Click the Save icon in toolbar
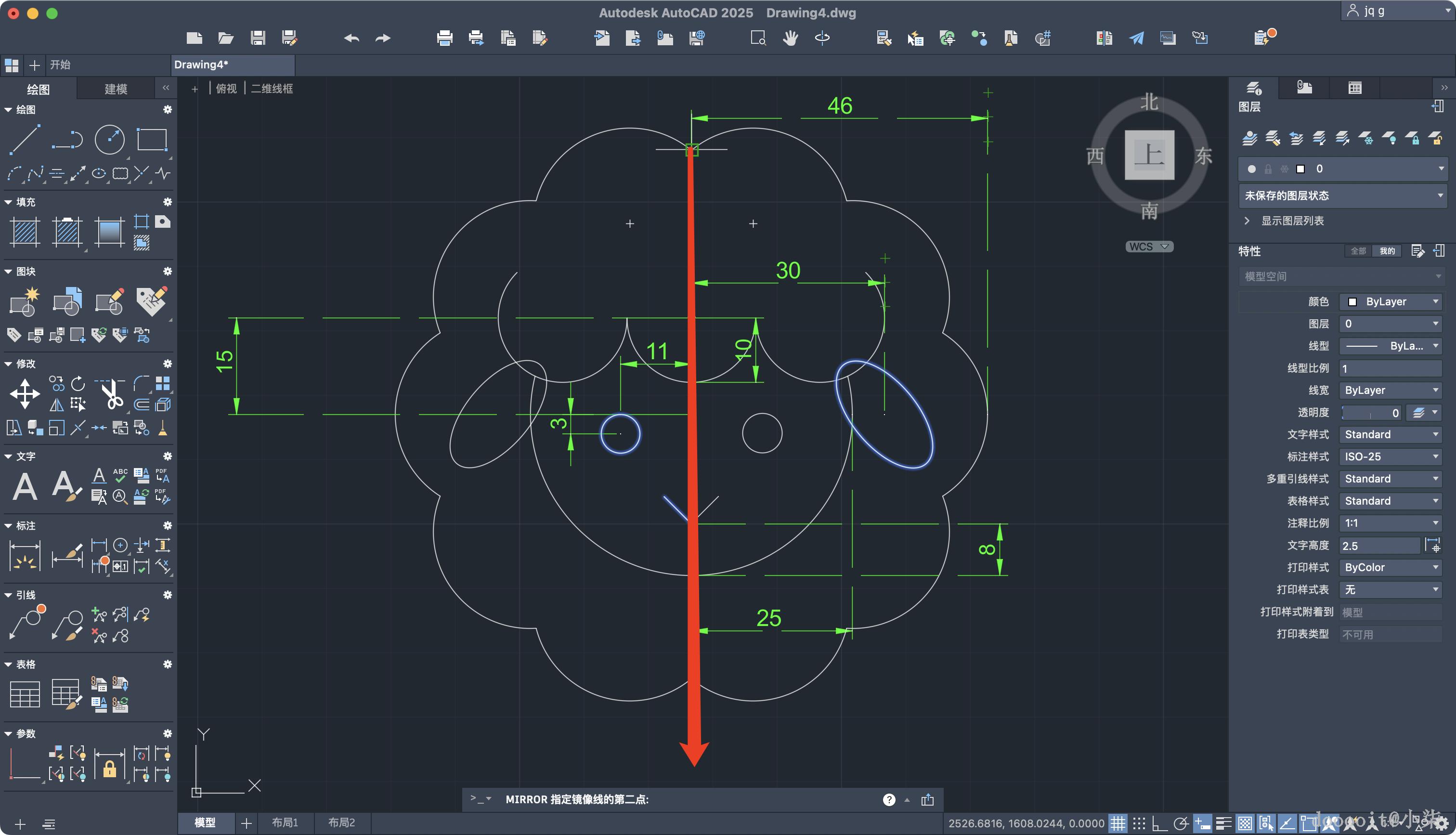 tap(258, 38)
